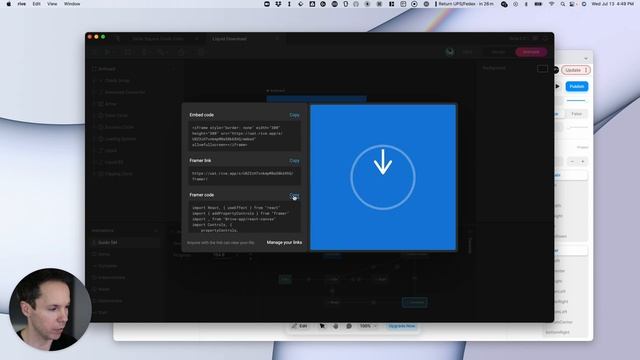Open Manage your links
This screenshot has height=360, width=640.
click(x=284, y=242)
